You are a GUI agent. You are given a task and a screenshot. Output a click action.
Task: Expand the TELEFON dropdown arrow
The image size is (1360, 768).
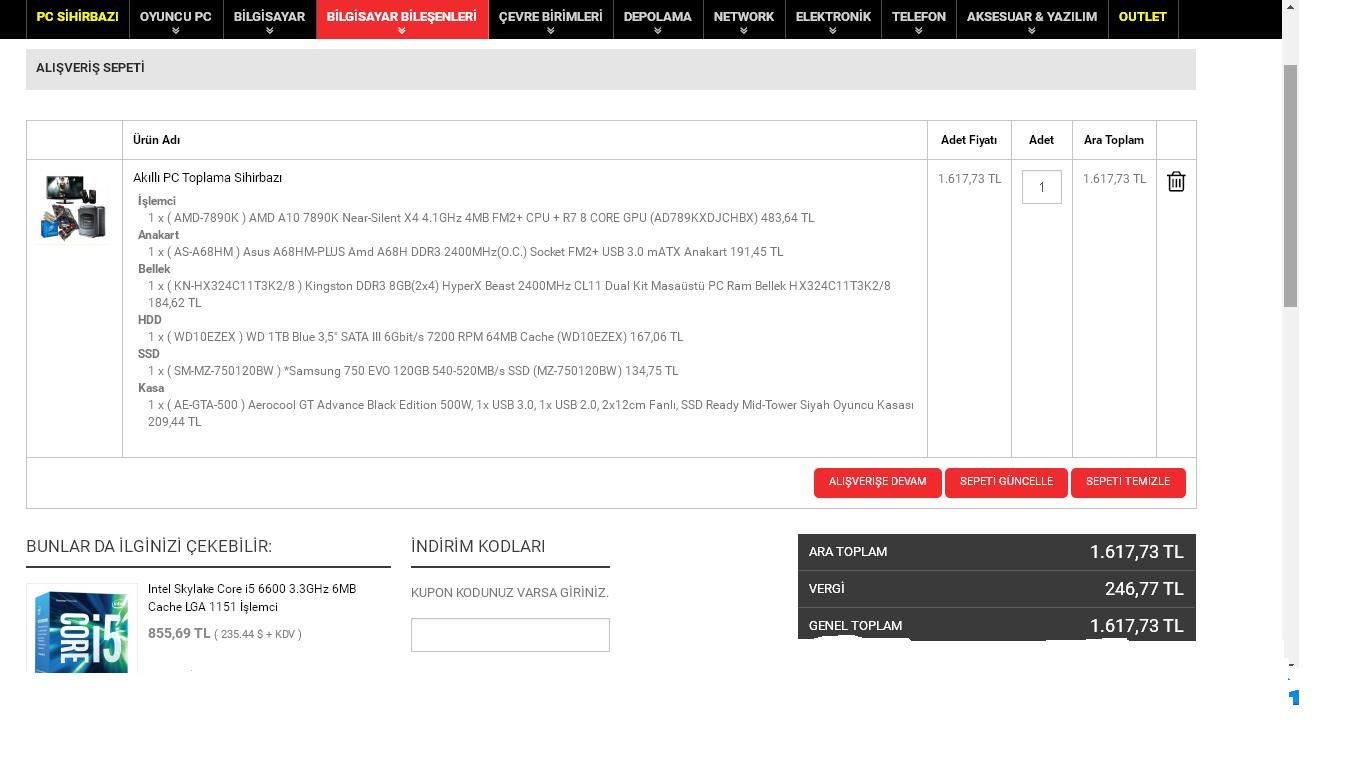919,31
